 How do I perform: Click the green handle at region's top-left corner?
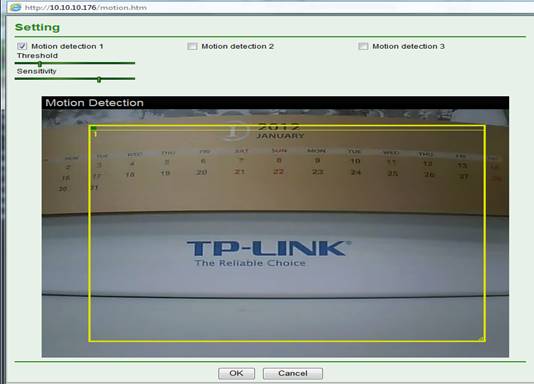94,128
